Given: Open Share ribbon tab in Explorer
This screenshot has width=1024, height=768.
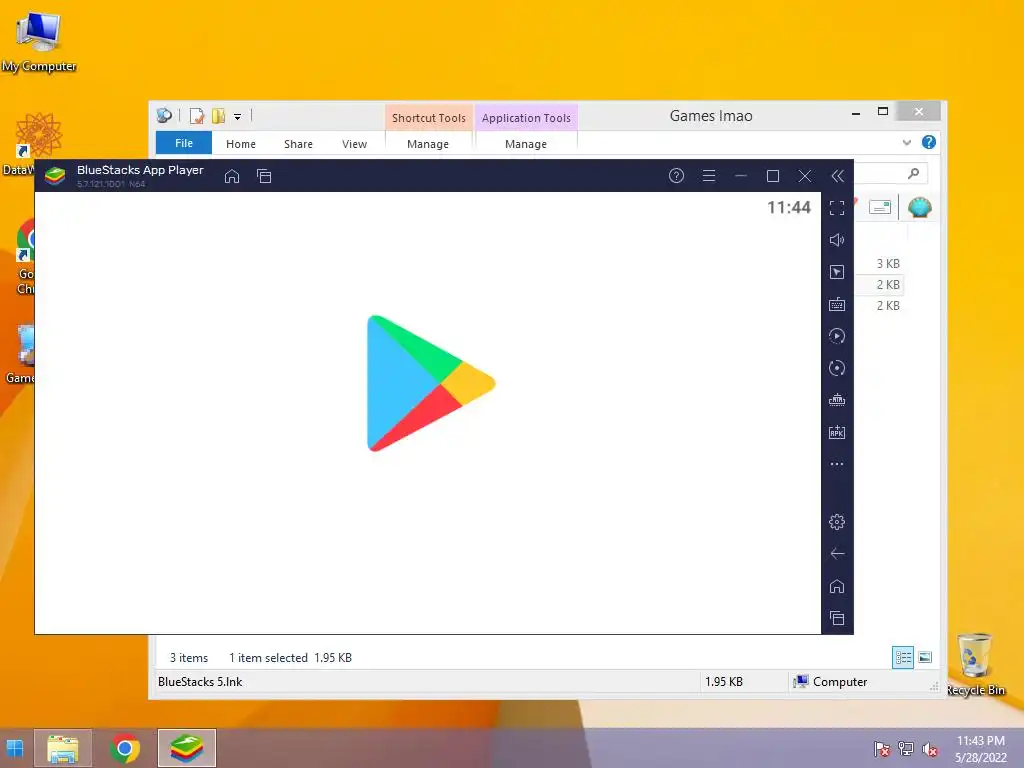Looking at the screenshot, I should point(298,144).
